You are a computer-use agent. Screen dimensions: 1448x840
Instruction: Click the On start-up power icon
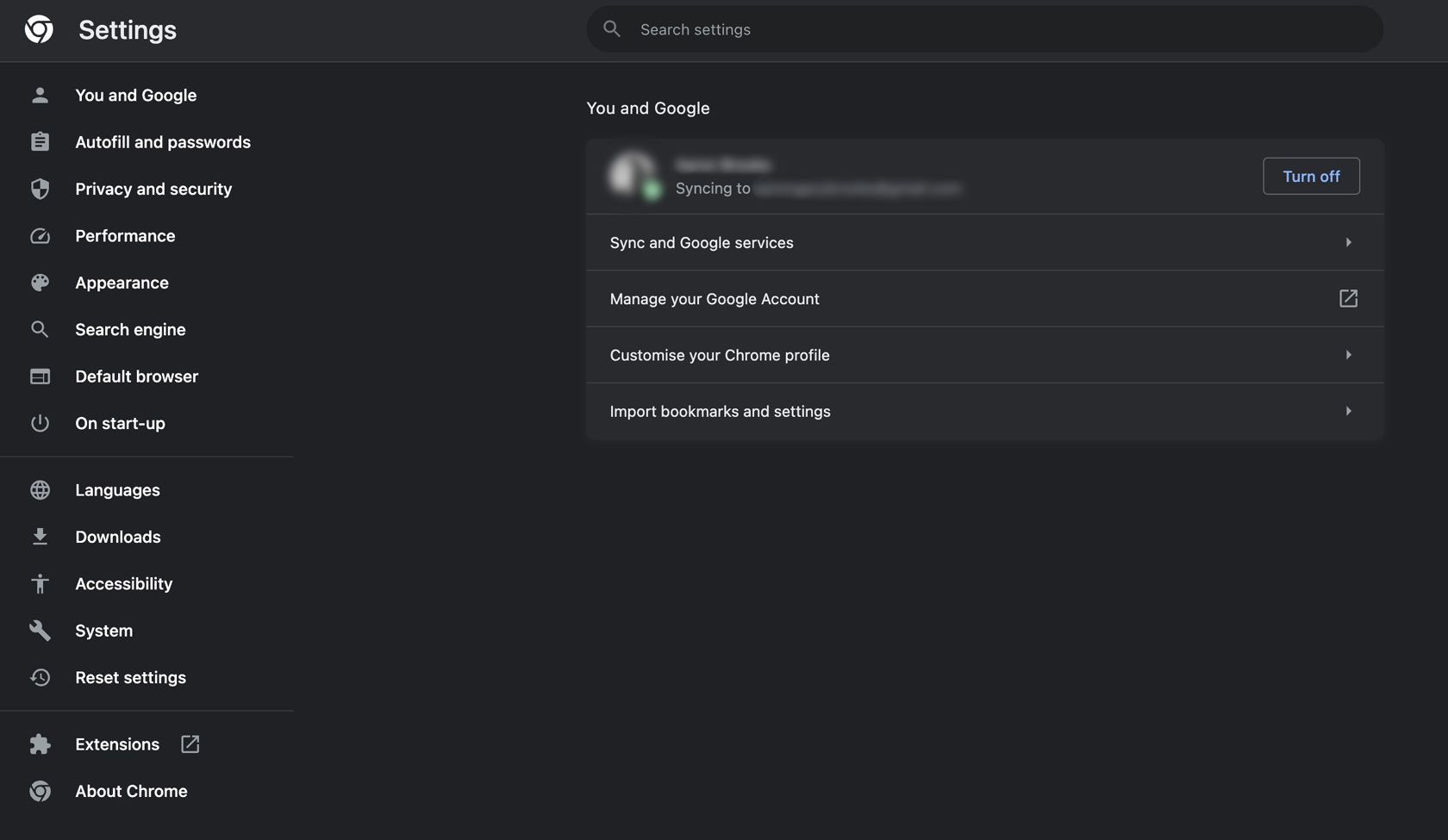pyautogui.click(x=40, y=423)
